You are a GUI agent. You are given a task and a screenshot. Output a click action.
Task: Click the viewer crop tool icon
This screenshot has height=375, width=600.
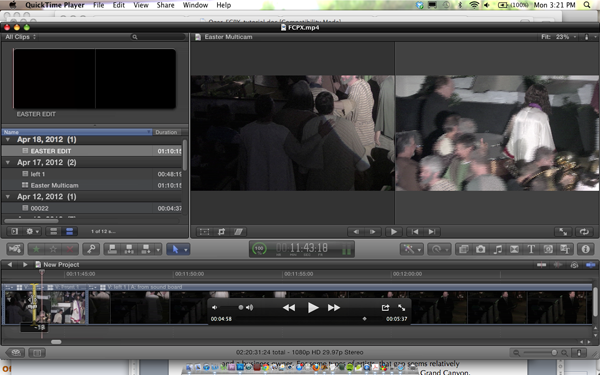coord(222,232)
